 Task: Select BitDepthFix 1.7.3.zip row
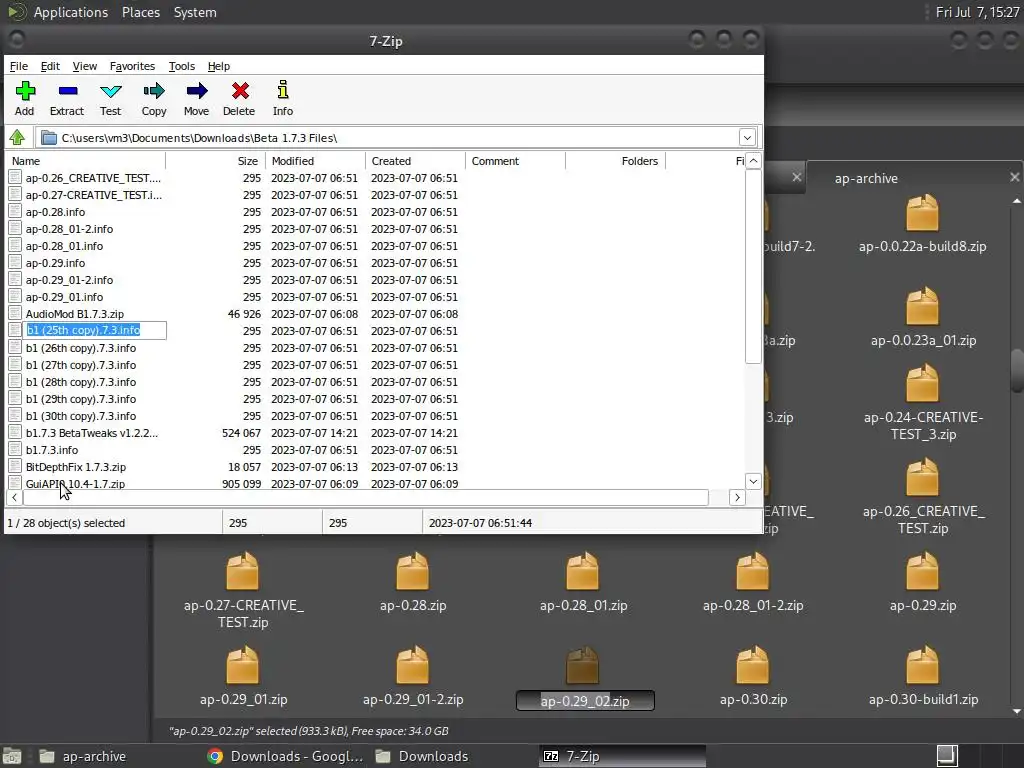pos(376,467)
